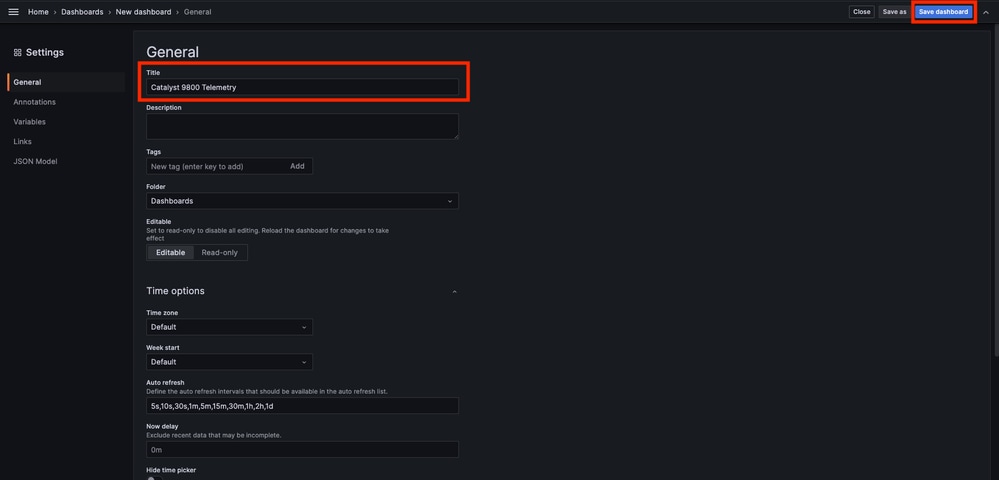The width and height of the screenshot is (999, 480).
Task: Click the Now delay input
Action: tap(302, 449)
